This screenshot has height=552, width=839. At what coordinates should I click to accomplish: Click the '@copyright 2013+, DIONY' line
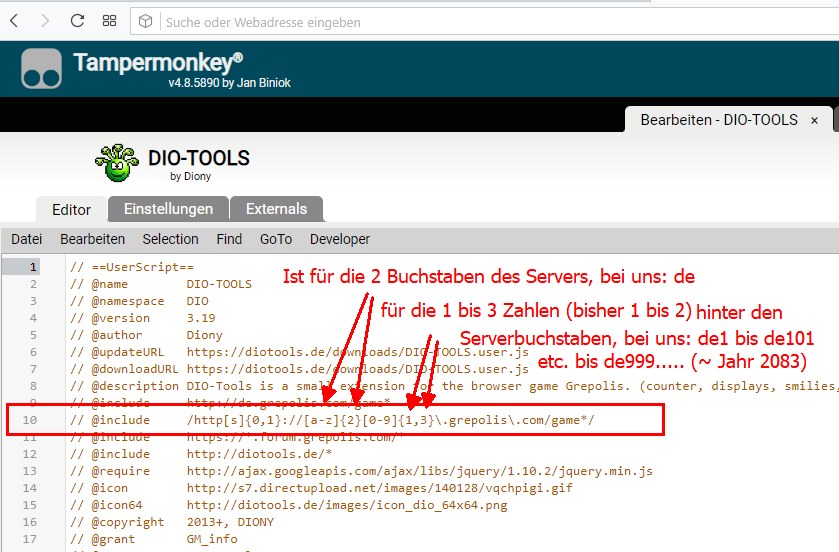point(172,522)
